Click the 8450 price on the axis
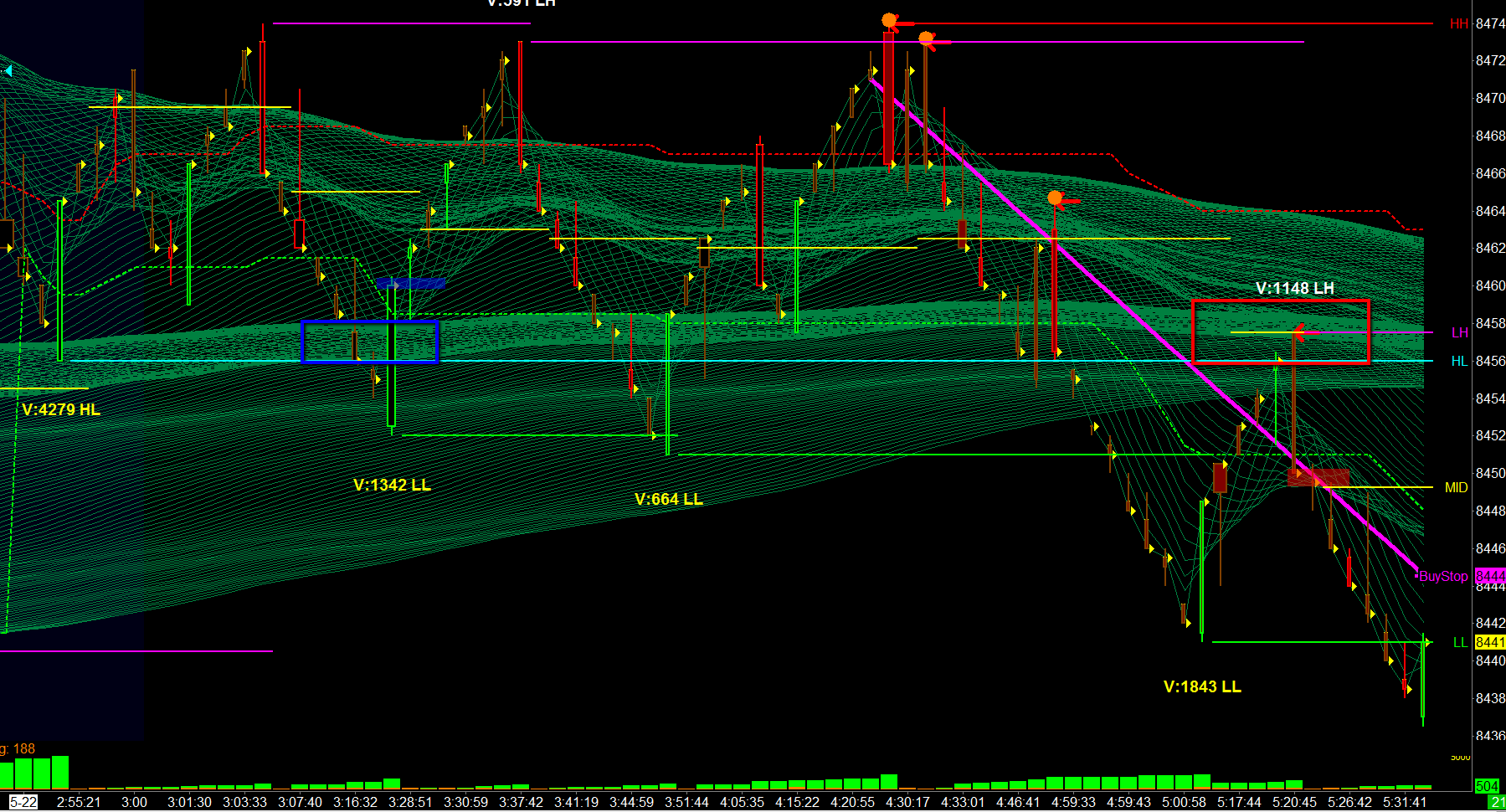The width and height of the screenshot is (1506, 812). [x=1490, y=473]
